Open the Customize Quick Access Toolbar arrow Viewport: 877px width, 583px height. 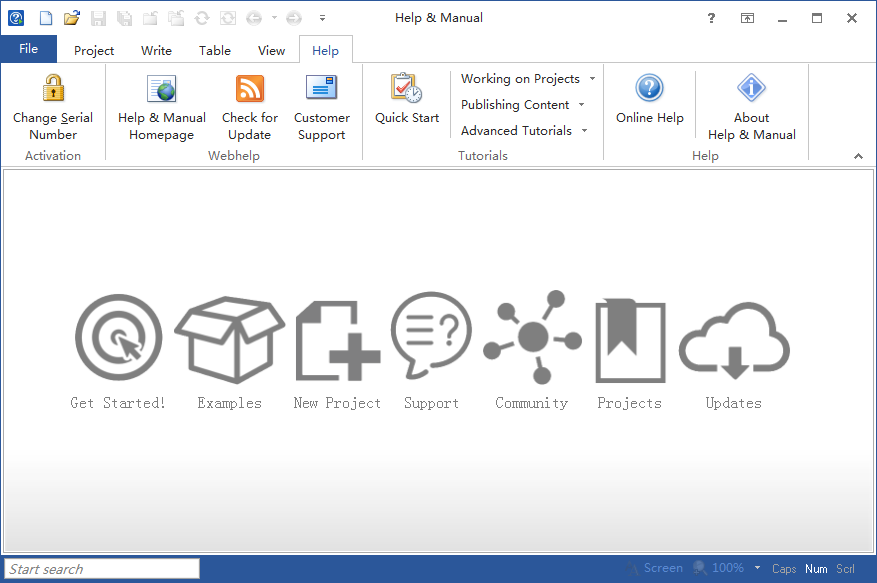coord(322,18)
